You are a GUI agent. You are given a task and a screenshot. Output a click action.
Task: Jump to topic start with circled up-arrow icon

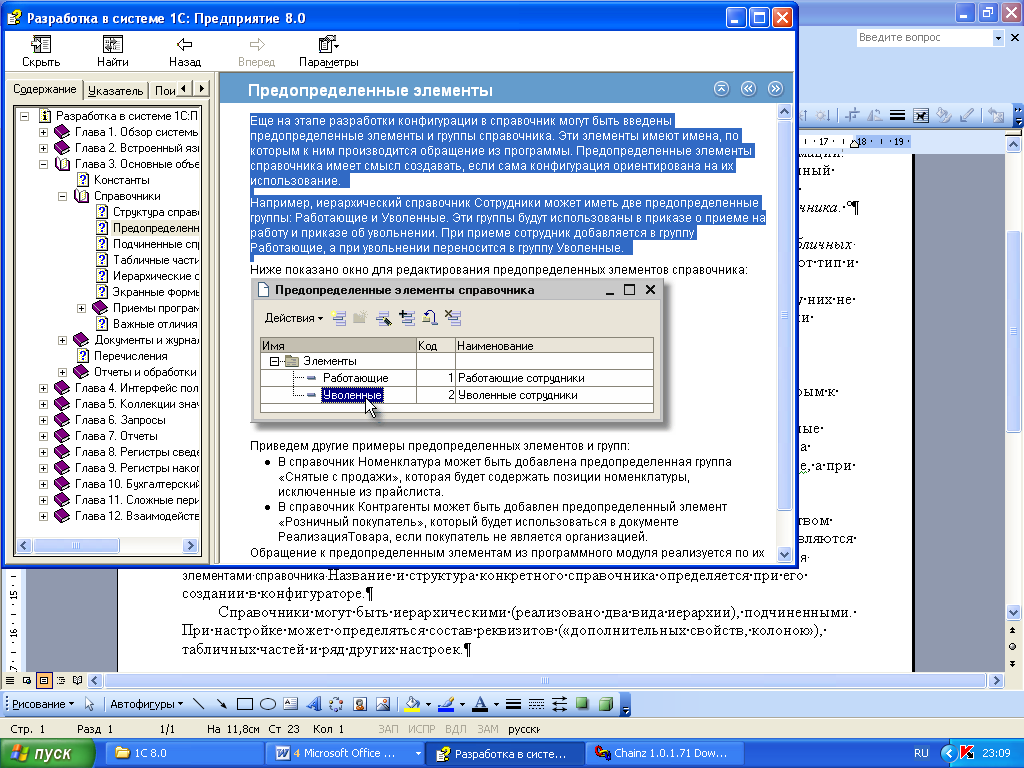tap(721, 89)
